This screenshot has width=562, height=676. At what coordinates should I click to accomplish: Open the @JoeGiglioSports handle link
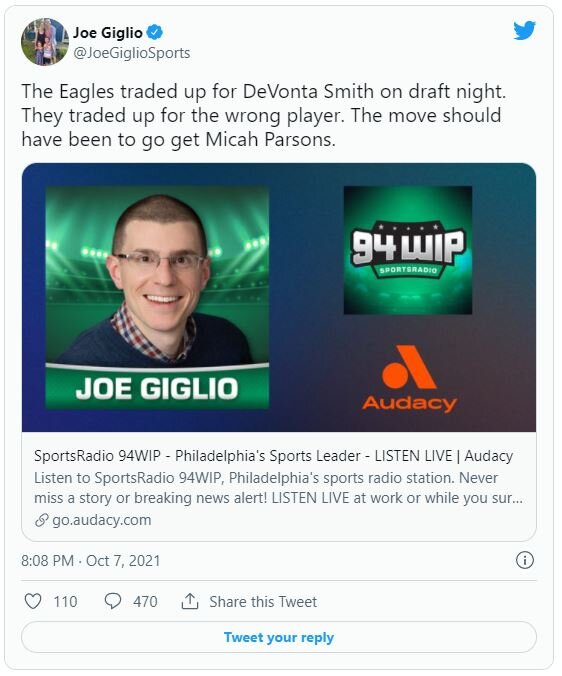[x=131, y=53]
